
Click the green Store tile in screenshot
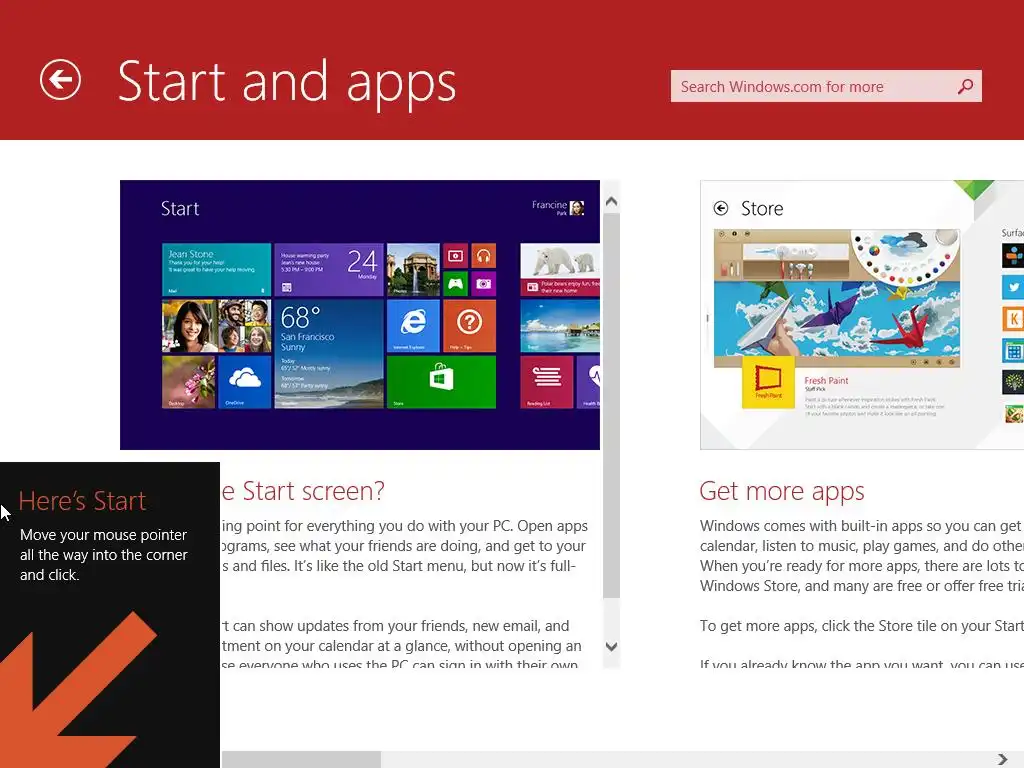pos(441,382)
